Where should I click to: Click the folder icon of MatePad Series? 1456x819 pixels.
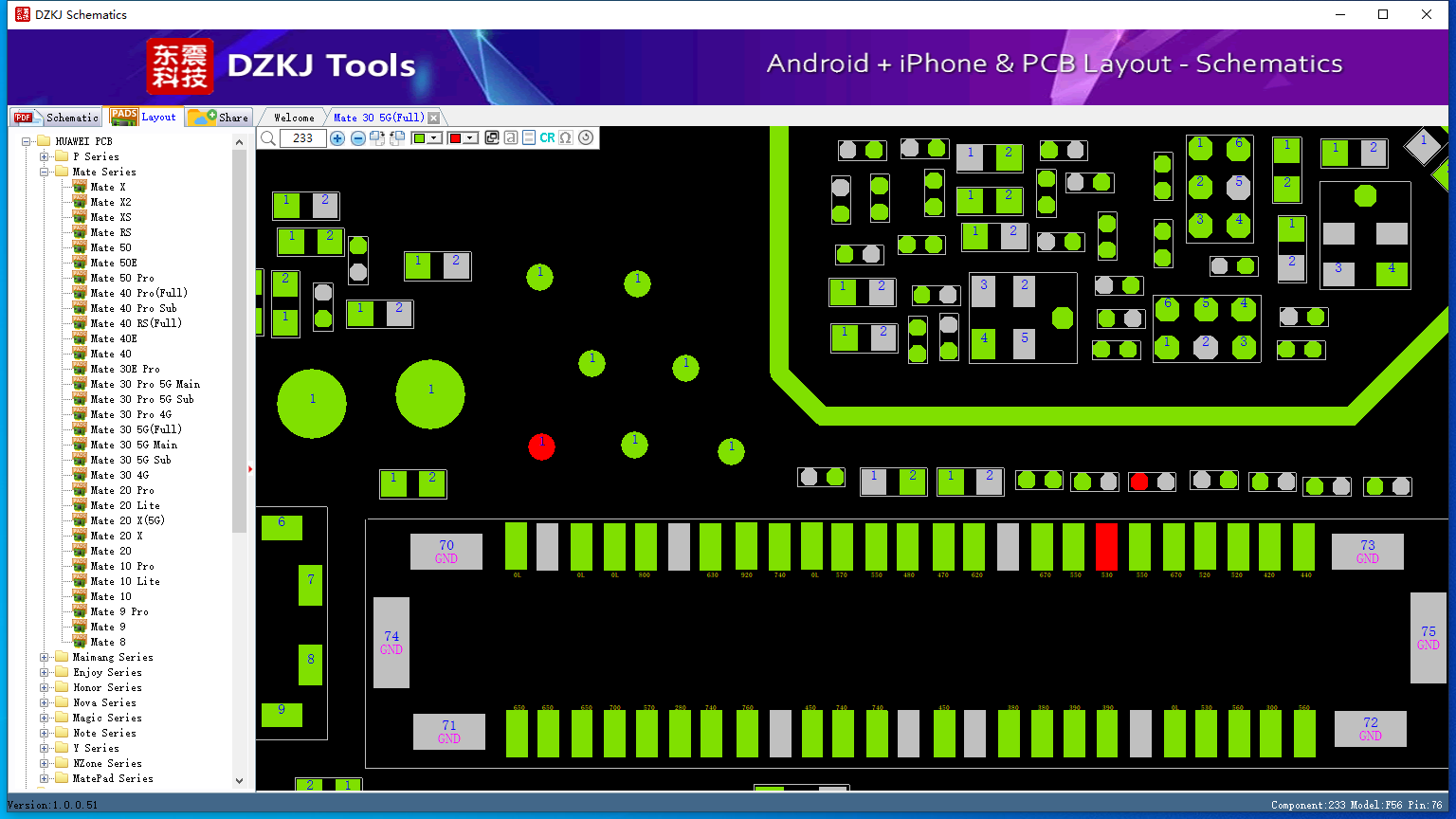pos(62,778)
